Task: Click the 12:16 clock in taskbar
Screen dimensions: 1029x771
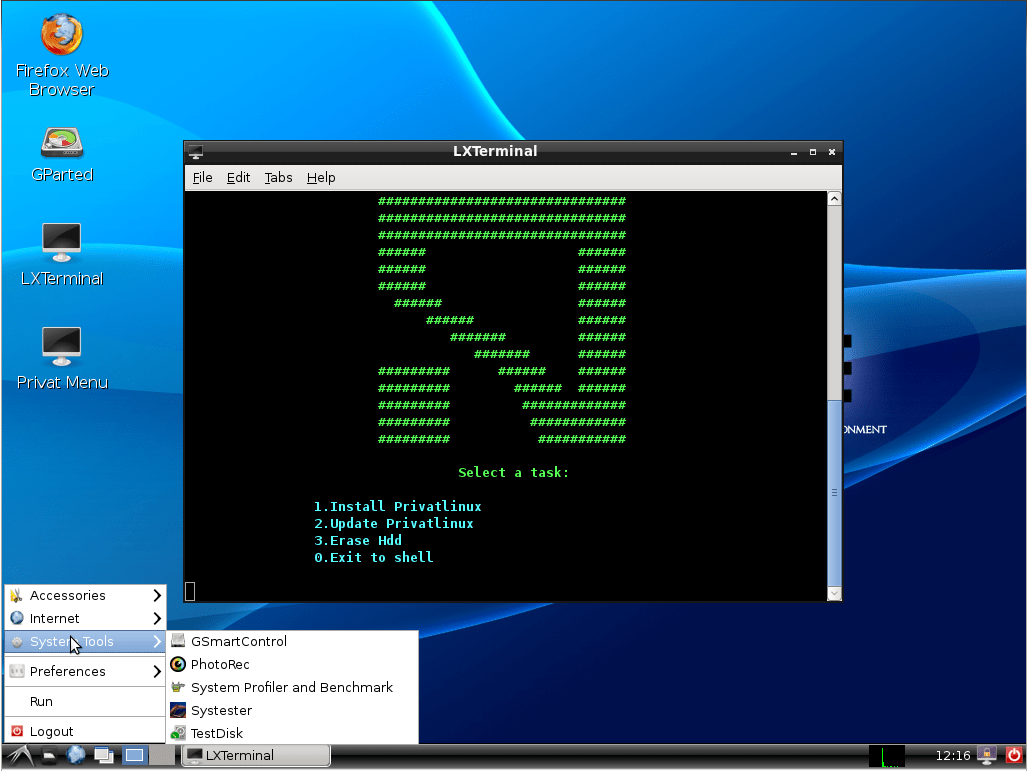Action: click(952, 756)
